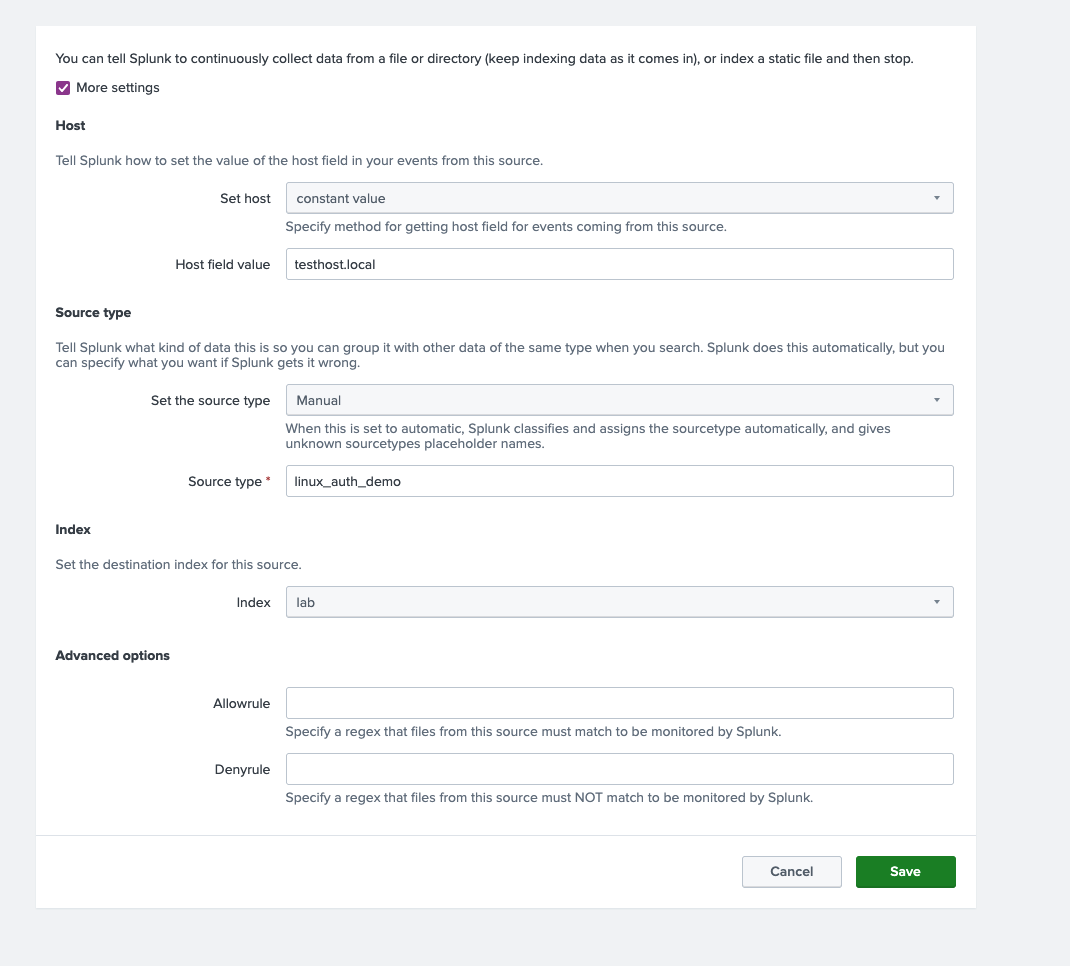This screenshot has height=966, width=1070.
Task: Open the Set the source type Manual dropdown
Action: 619,400
